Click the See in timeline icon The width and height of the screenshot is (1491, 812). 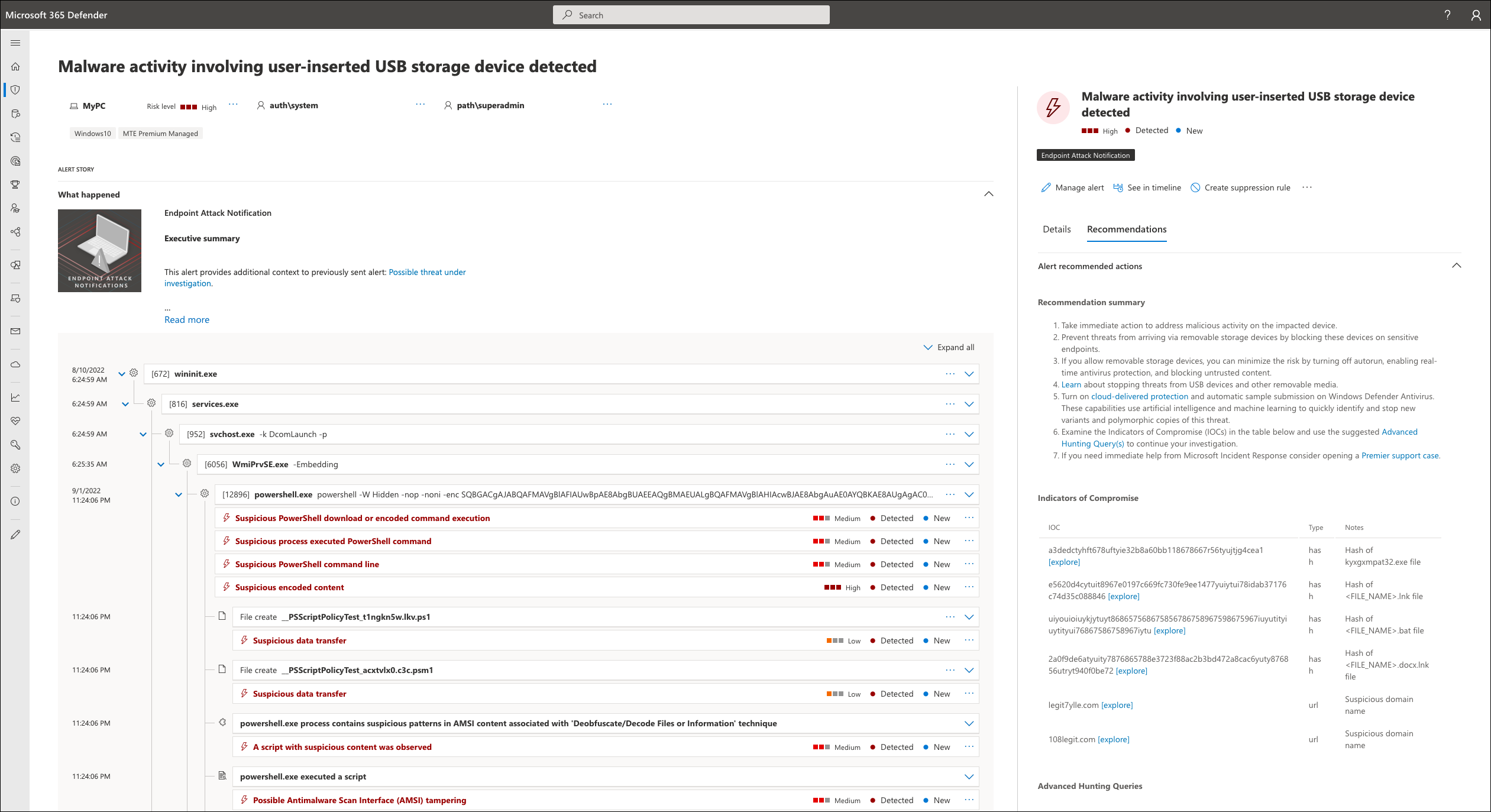[x=1118, y=187]
